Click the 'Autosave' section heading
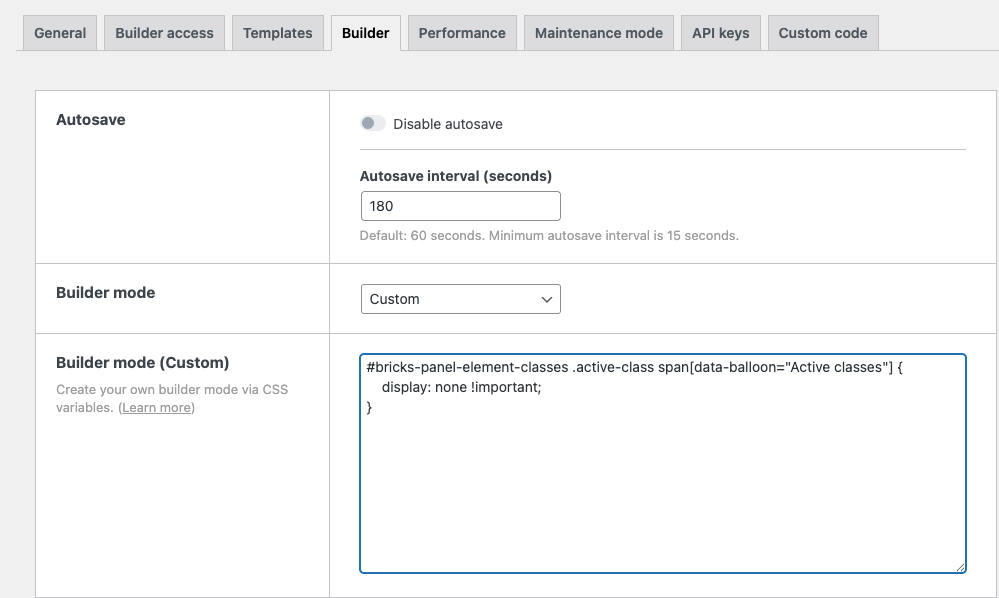Viewport: 999px width, 598px height. [x=90, y=120]
